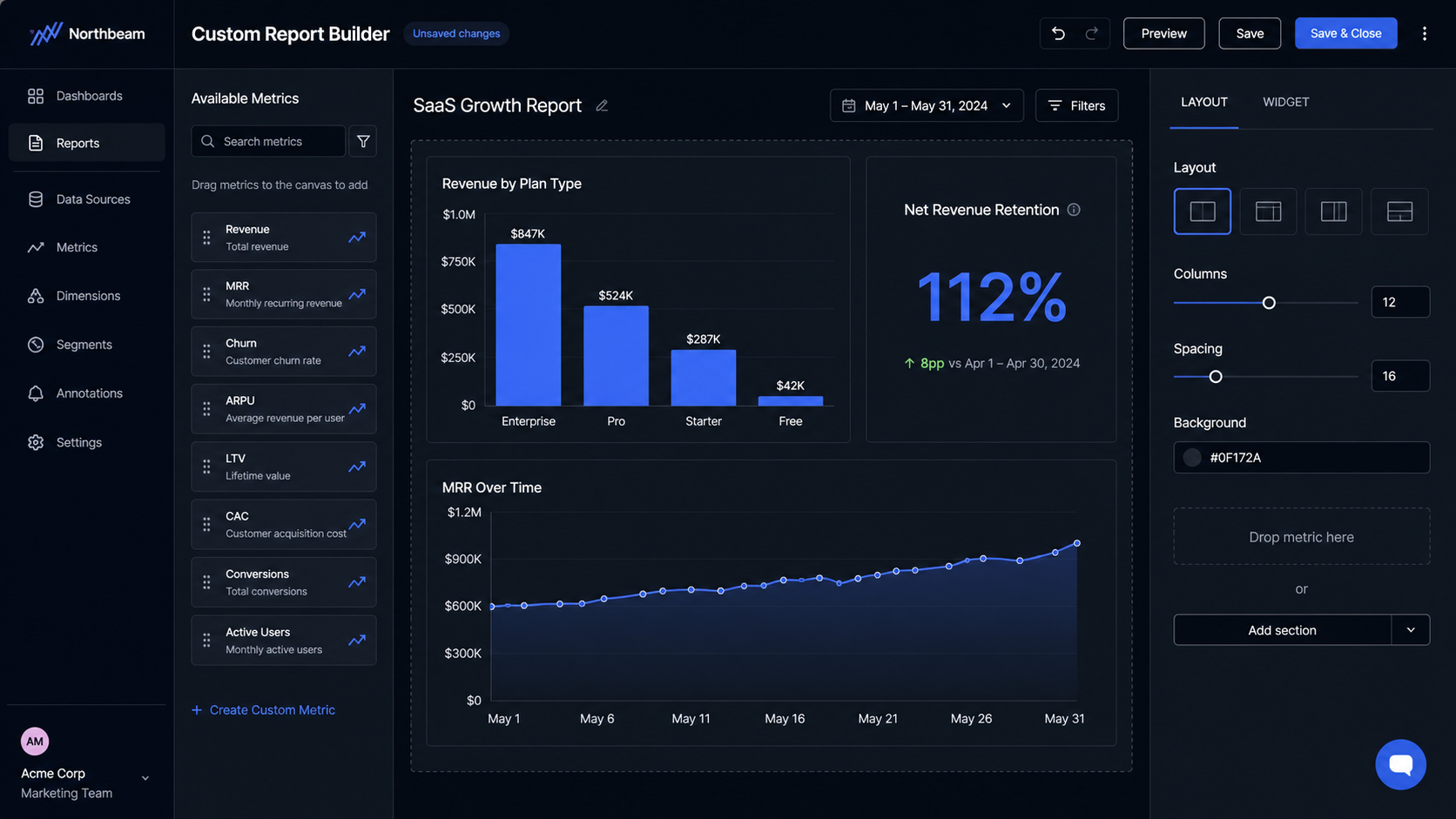This screenshot has width=1456, height=819.
Task: Open Dimensions in sidebar
Action: 86,296
